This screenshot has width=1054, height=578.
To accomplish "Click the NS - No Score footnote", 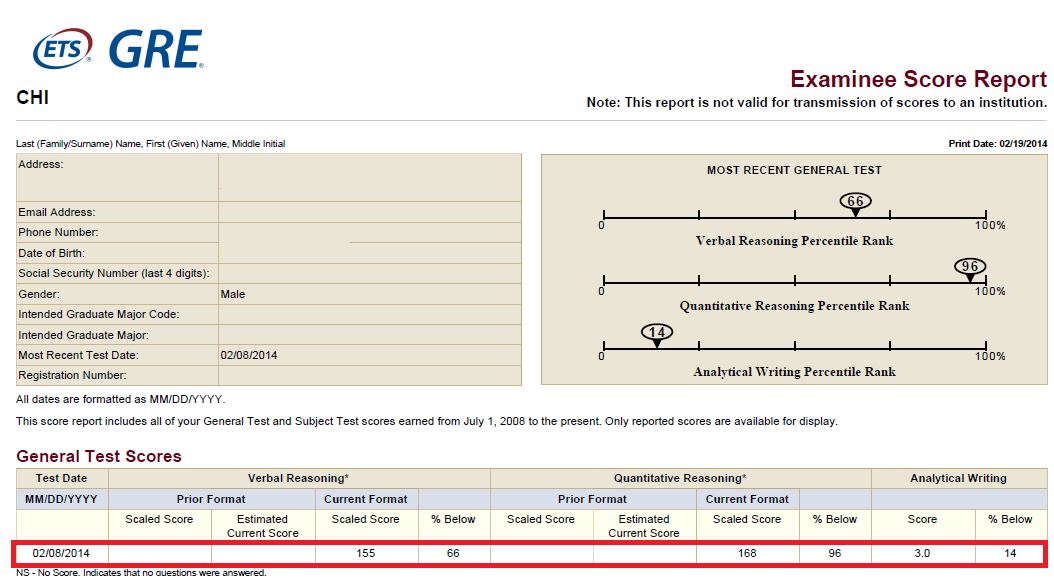I will [x=141, y=573].
